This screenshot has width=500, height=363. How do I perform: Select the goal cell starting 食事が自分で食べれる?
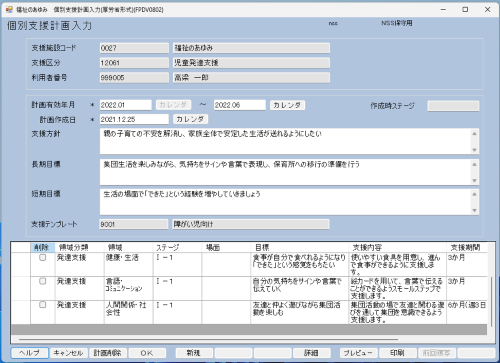[299, 264]
